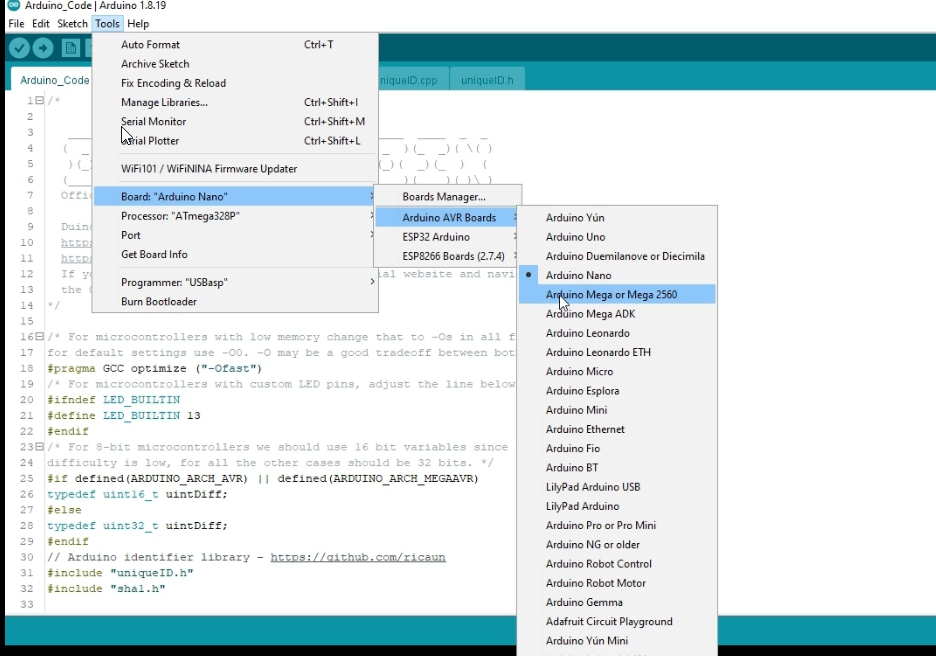Click the Verify sketch checkmark icon
This screenshot has height=656, width=936.
[x=20, y=47]
